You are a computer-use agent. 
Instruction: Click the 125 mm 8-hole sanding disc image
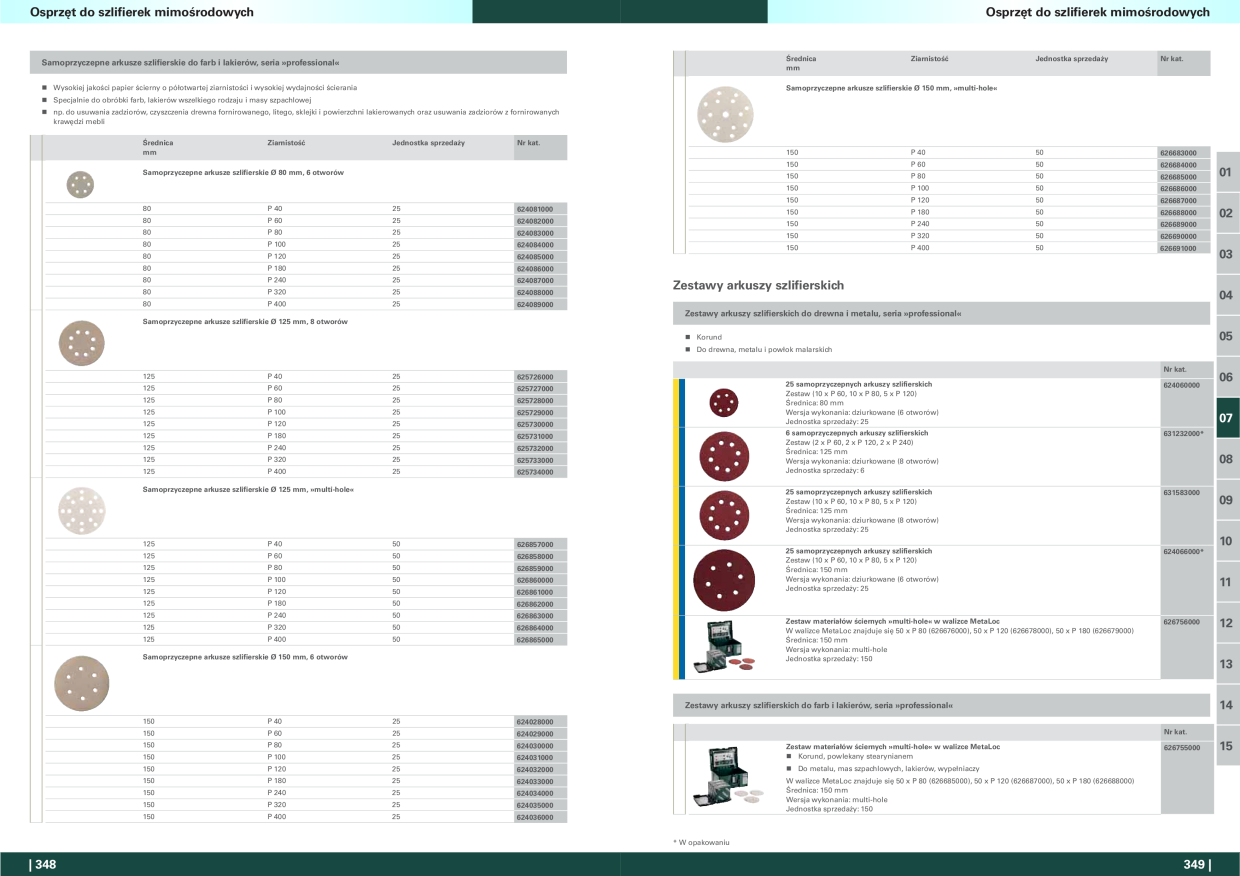[x=81, y=343]
